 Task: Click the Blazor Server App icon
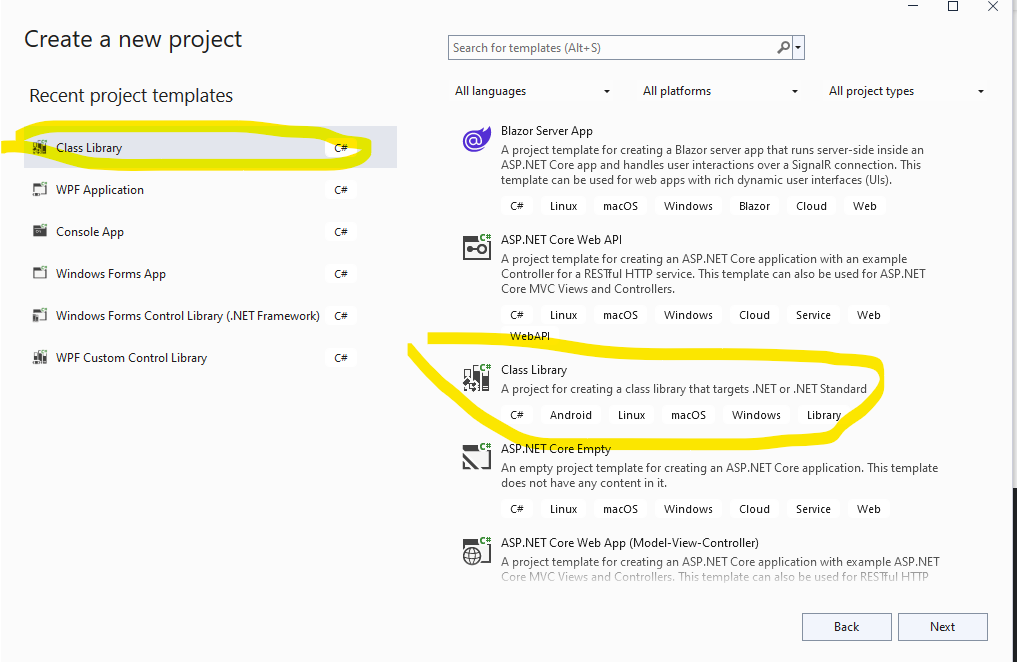477,139
